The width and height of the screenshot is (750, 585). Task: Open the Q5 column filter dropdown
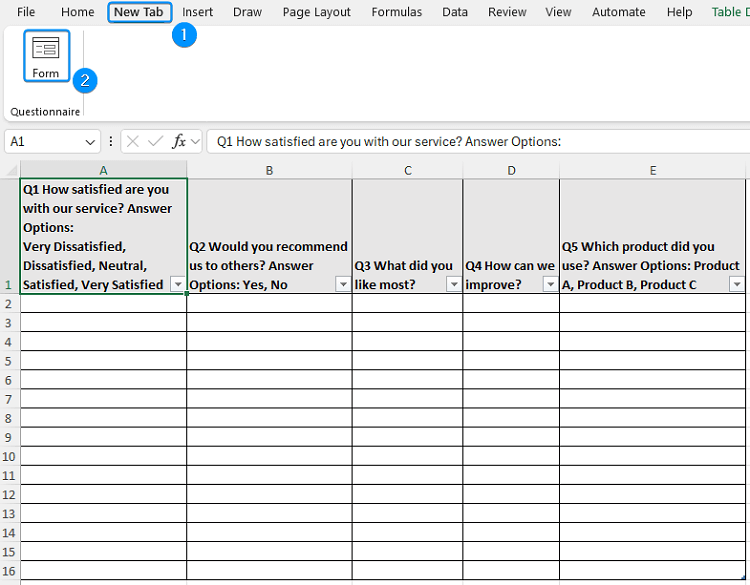737,284
